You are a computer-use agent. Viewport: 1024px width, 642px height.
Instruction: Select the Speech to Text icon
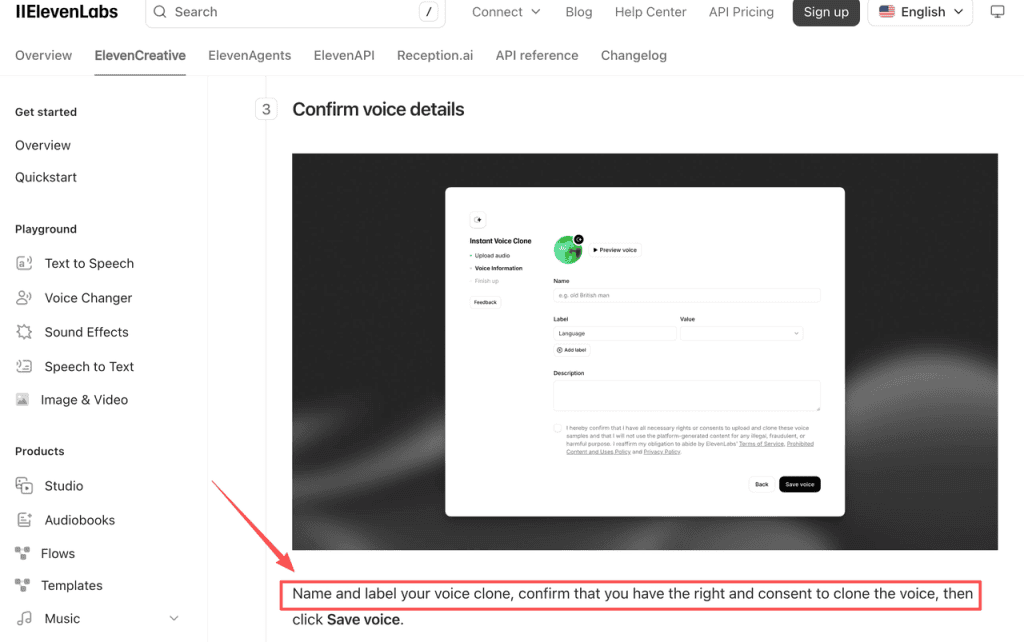point(24,366)
